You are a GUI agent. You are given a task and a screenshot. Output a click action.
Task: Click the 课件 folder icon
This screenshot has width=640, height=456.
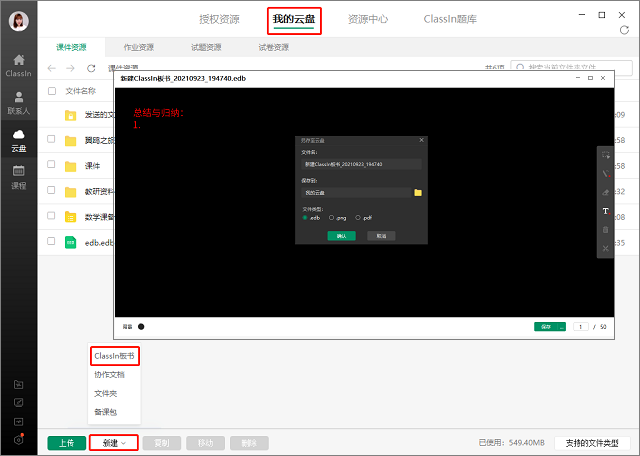tap(71, 166)
